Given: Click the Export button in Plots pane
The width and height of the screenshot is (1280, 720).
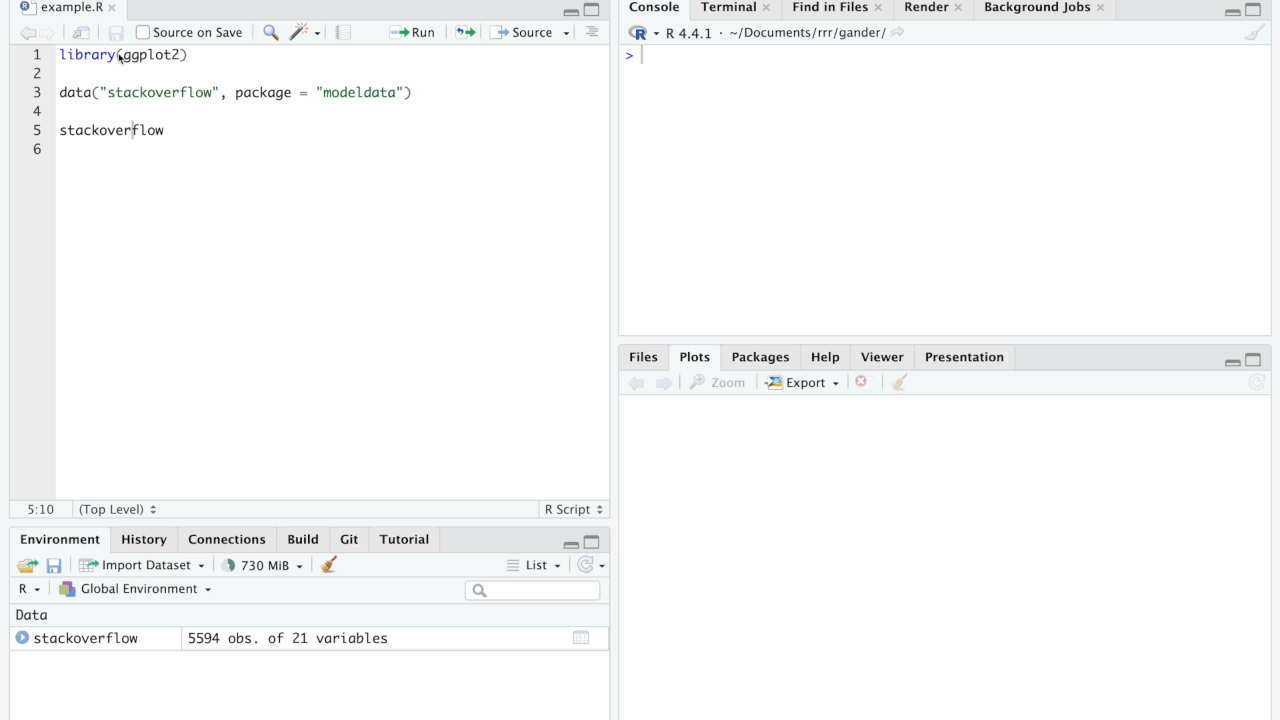Looking at the screenshot, I should pos(802,382).
